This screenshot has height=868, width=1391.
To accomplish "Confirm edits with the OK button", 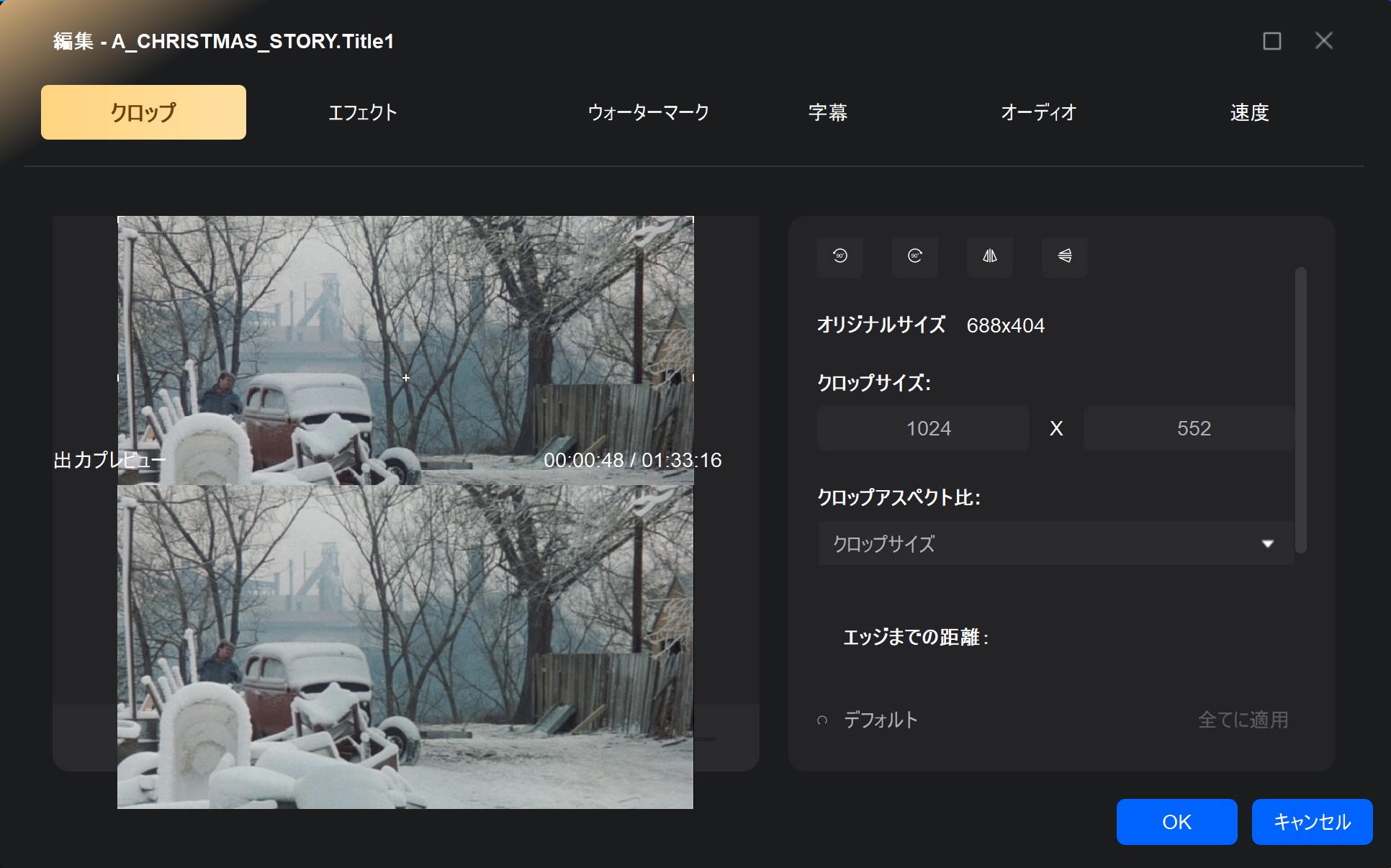I will [1176, 822].
